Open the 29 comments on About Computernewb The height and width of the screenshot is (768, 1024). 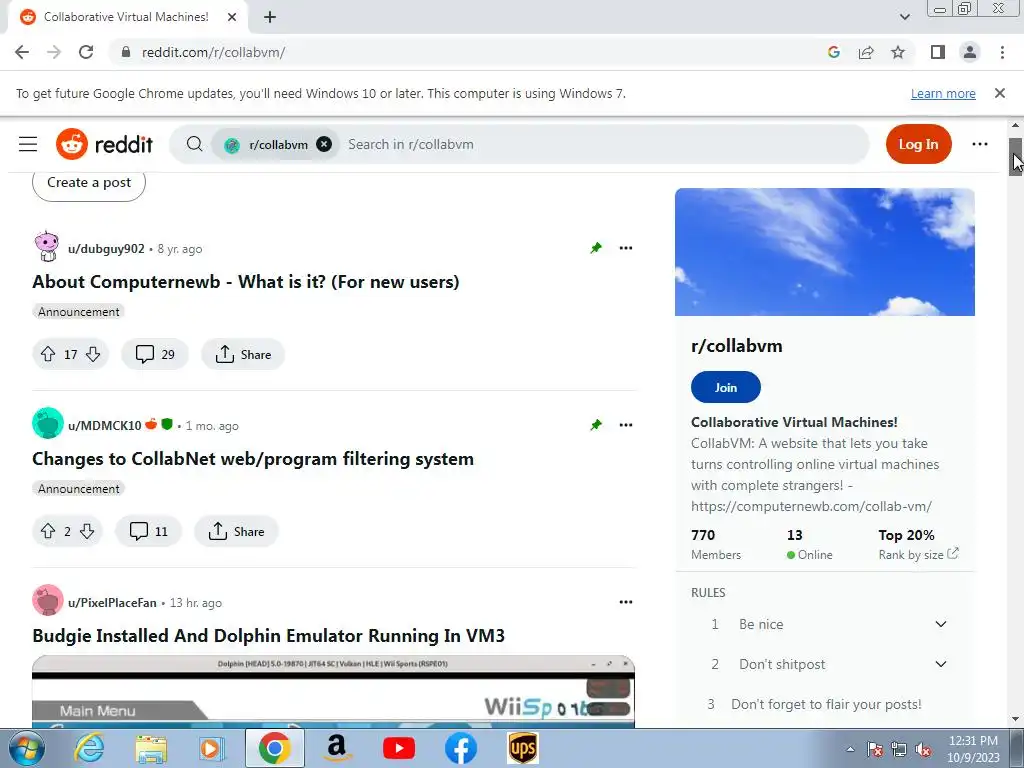pos(155,354)
